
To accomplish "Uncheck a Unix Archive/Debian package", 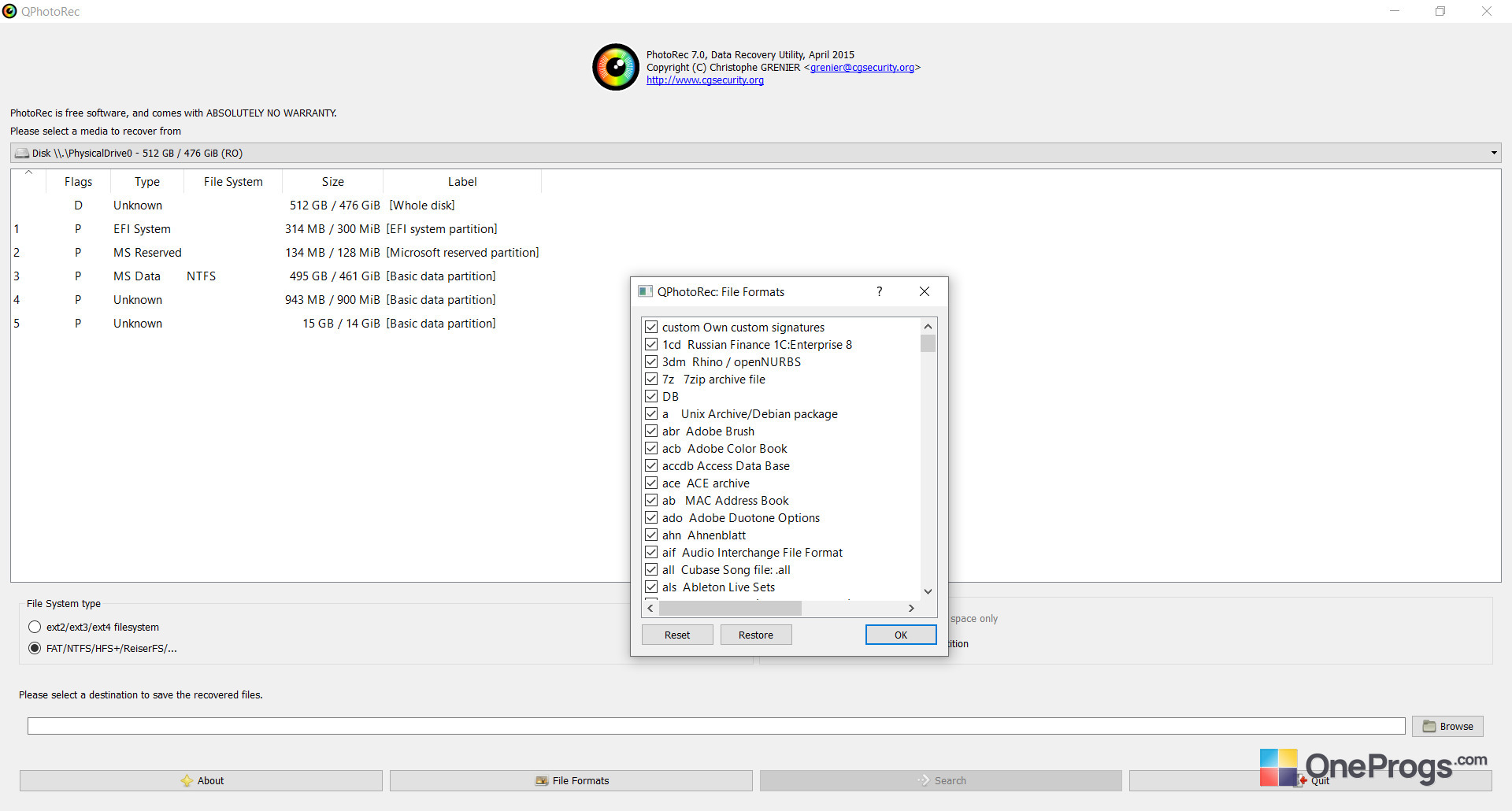I will pos(651,413).
